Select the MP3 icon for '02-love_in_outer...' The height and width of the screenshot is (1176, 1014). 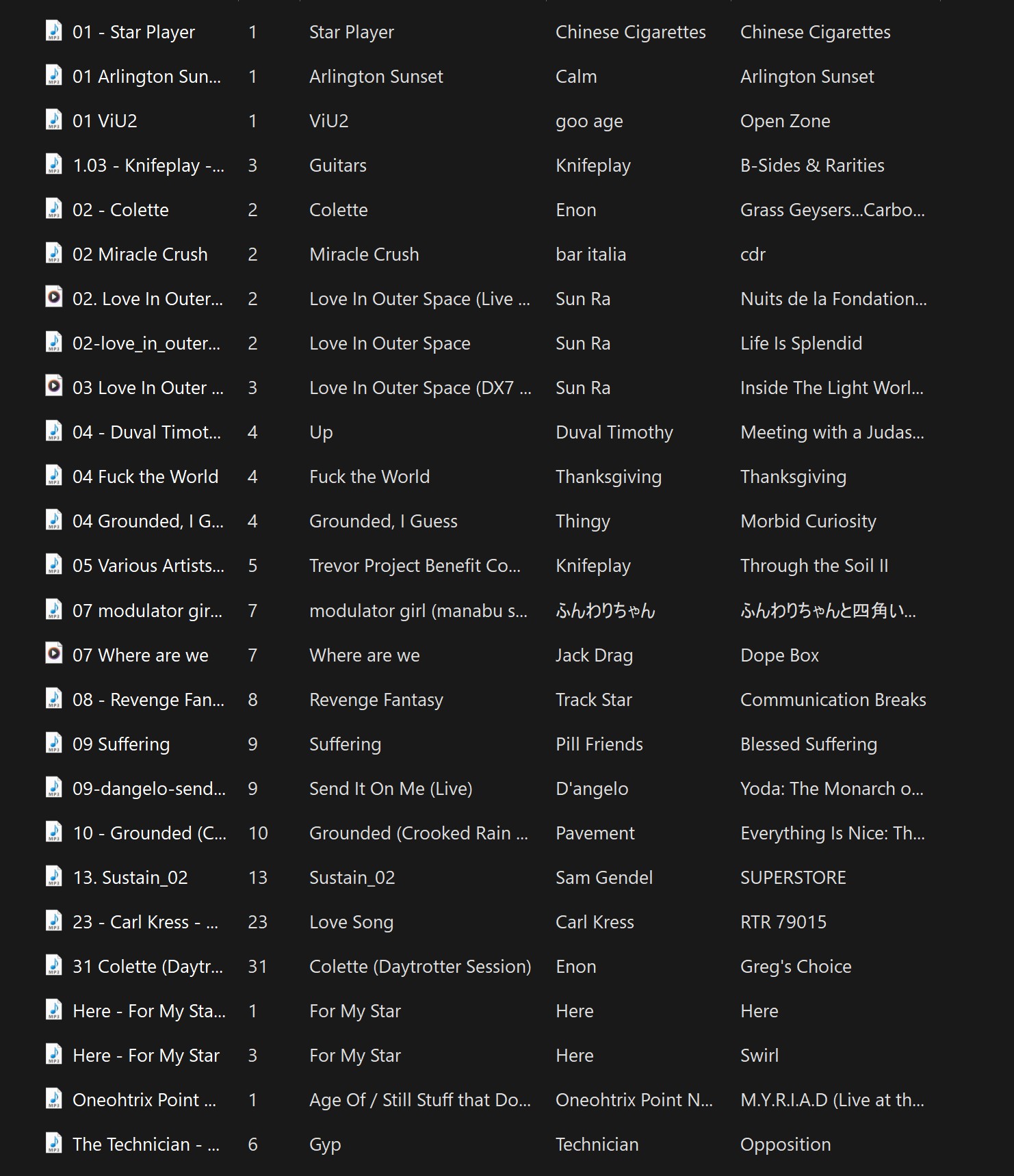(53, 342)
